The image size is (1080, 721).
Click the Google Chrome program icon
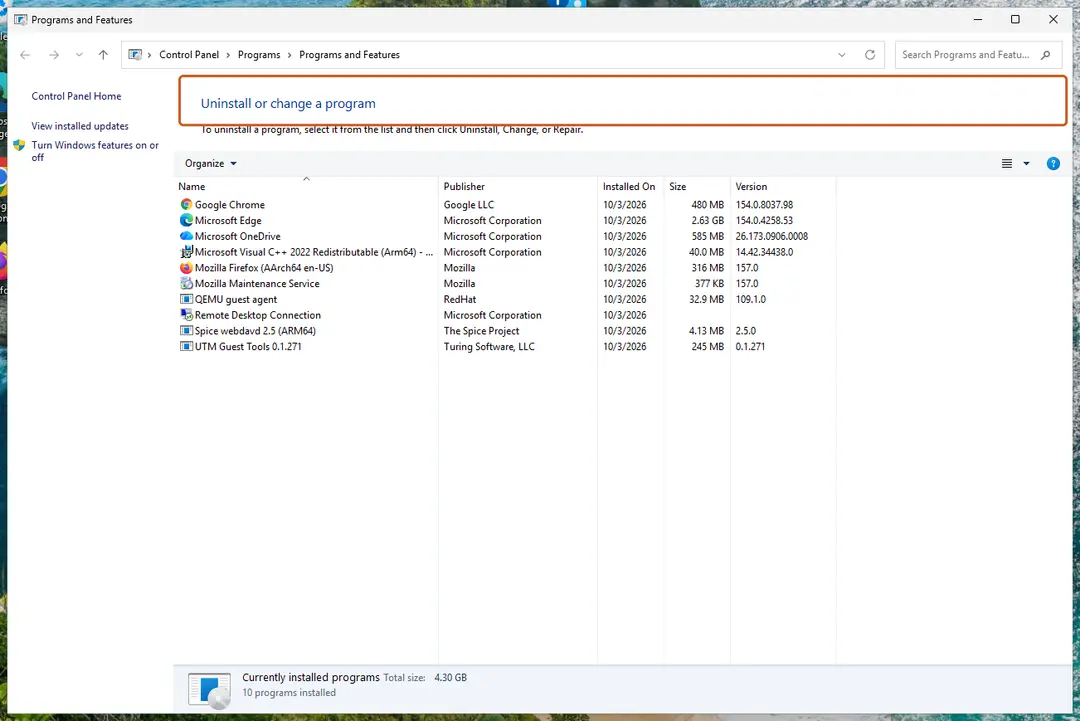186,205
